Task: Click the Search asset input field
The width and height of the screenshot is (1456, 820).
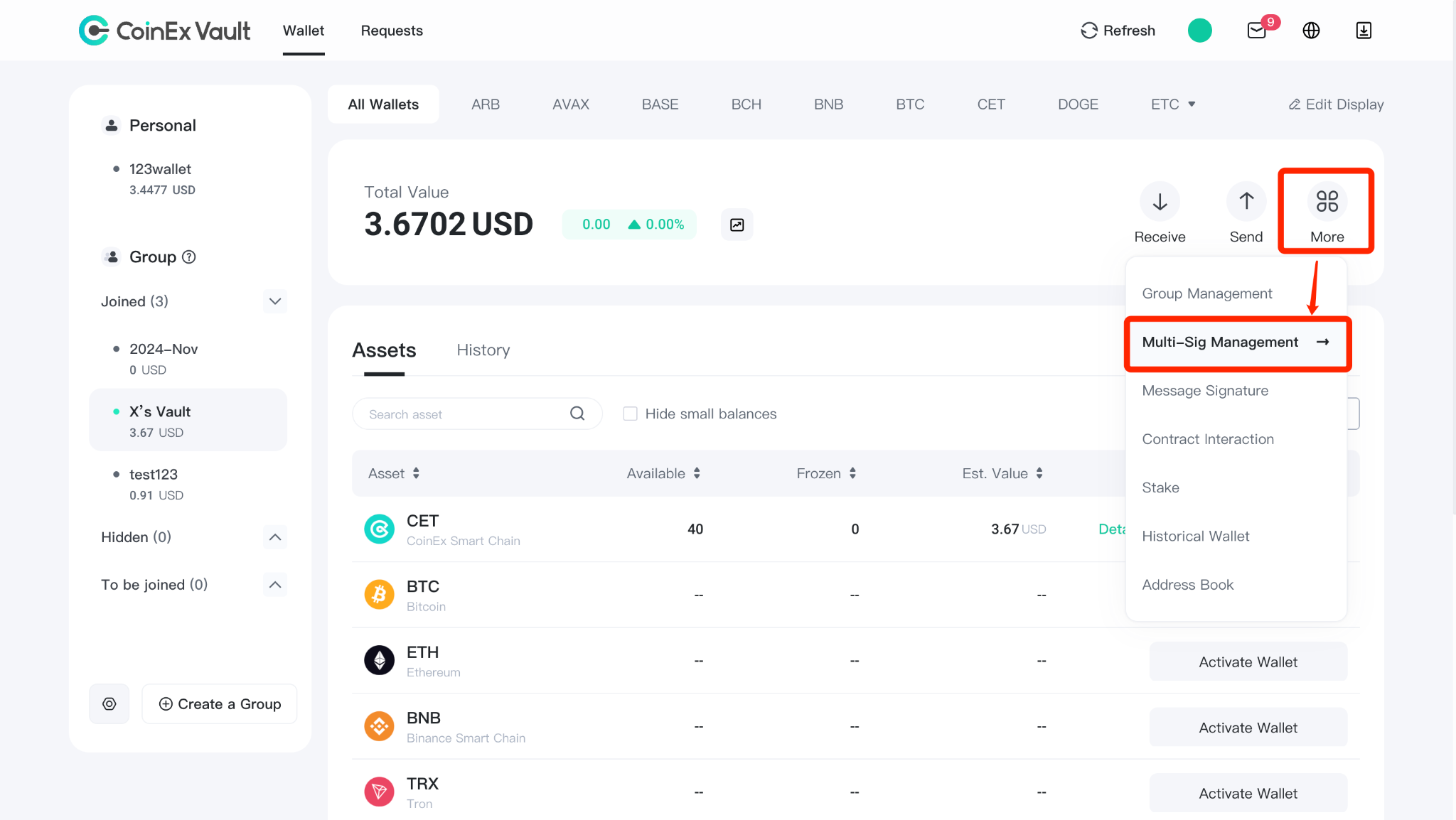Action: [x=477, y=414]
